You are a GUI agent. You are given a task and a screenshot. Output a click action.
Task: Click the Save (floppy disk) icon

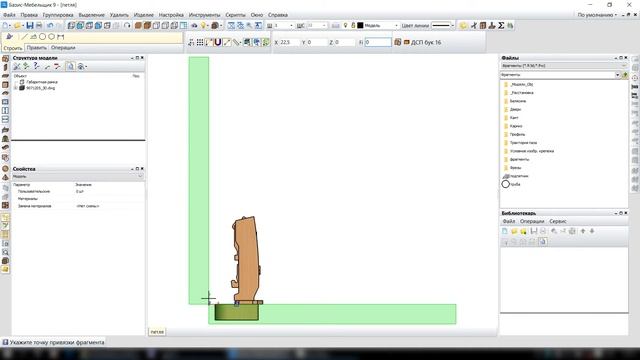pos(30,25)
